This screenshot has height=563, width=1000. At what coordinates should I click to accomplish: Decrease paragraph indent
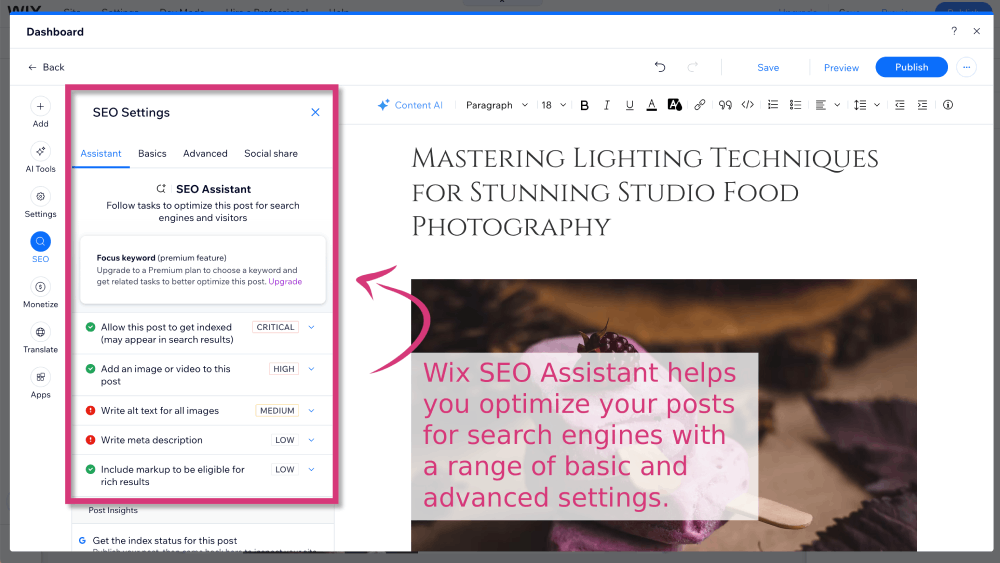[x=900, y=105]
